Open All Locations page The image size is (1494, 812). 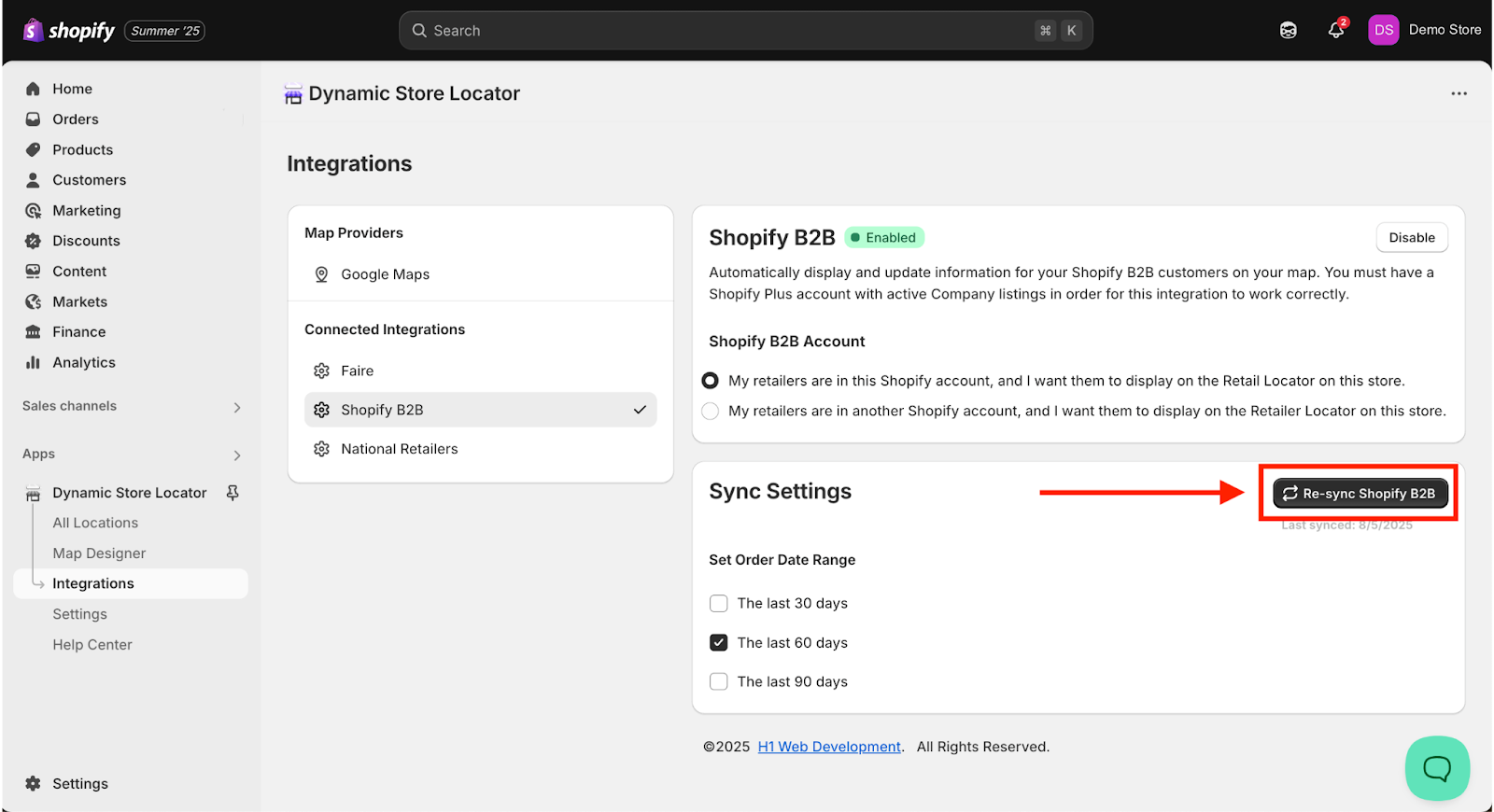(x=95, y=523)
